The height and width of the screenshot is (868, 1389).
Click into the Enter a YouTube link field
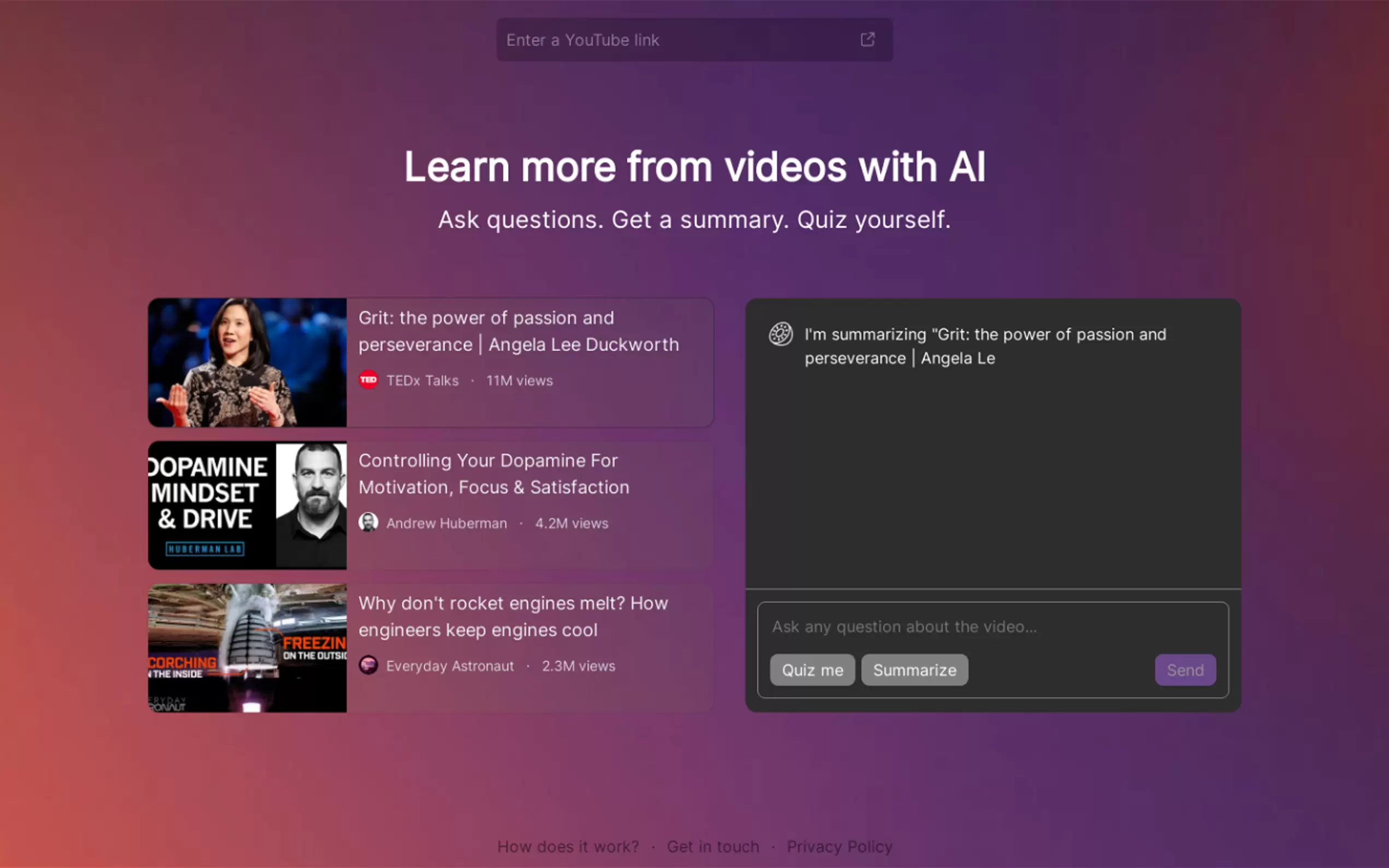[x=661, y=39]
